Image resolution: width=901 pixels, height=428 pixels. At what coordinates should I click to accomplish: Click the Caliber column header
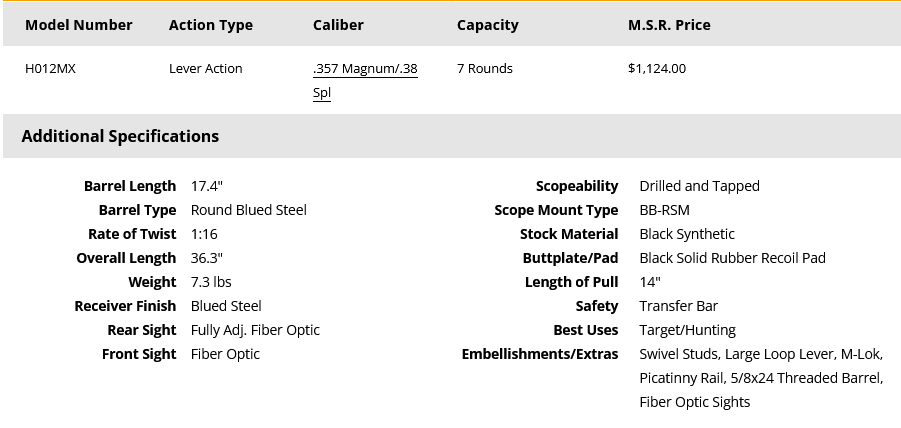(x=338, y=25)
